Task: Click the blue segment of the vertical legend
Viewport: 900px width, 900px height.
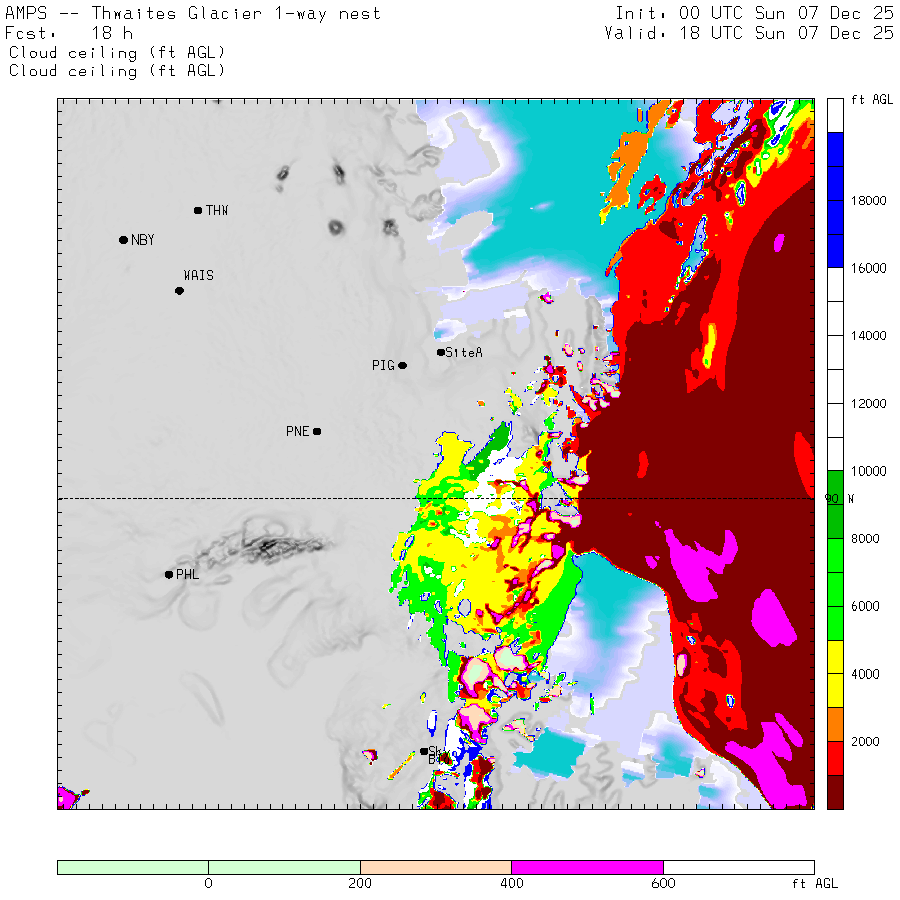Action: click(x=835, y=200)
